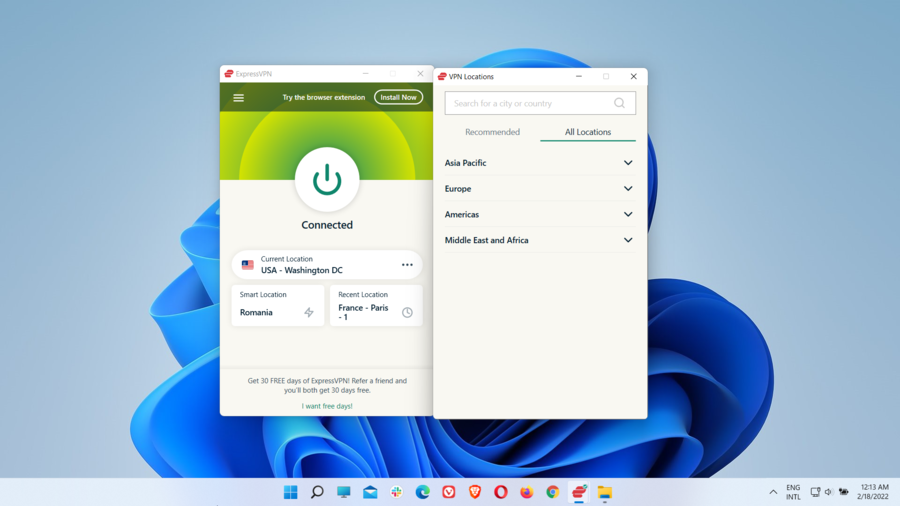Launch Microsoft Edge from the taskbar
Screen dimensions: 900x506
point(422,492)
